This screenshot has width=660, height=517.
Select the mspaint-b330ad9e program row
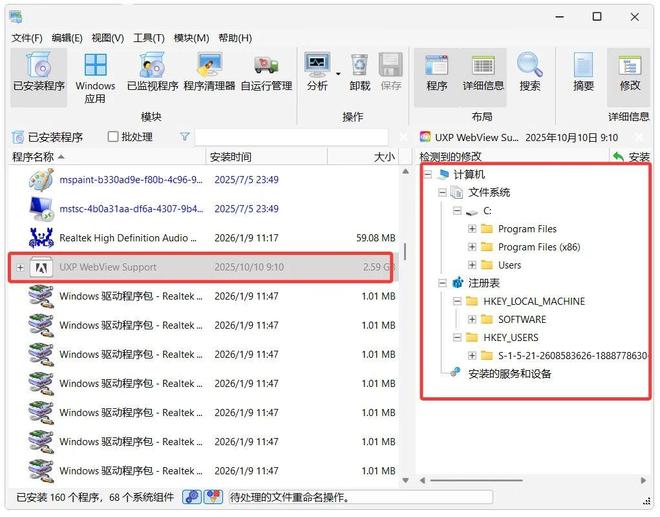point(203,180)
